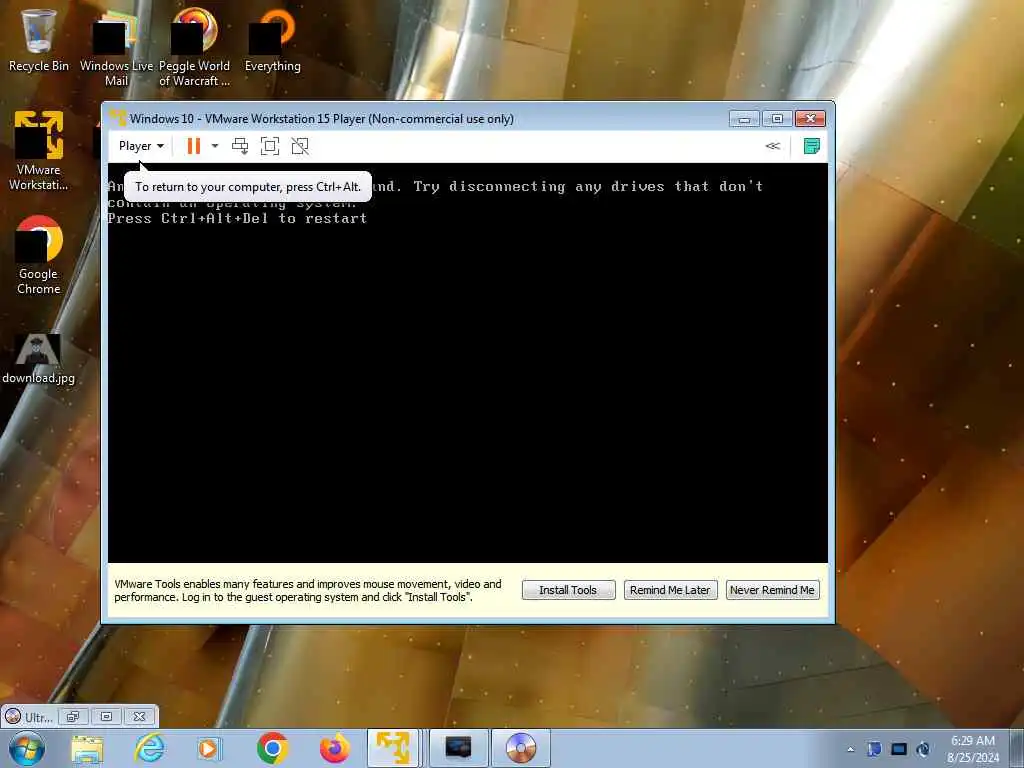Suspend the VM with the orange pause button
The image size is (1024, 768).
click(193, 146)
